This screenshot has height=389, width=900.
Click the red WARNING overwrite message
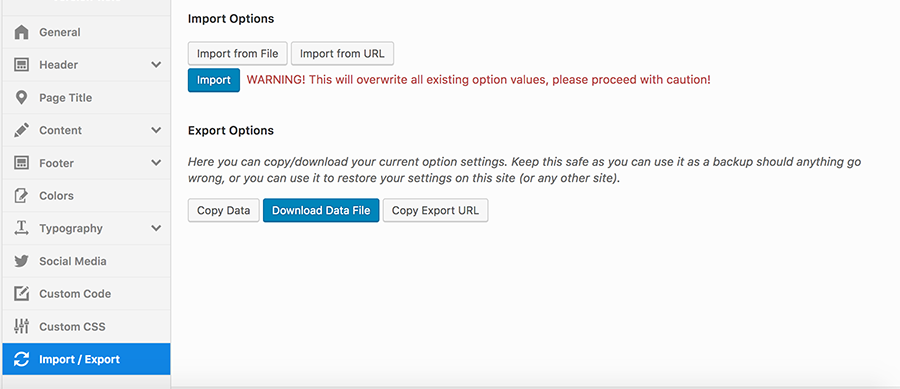(479, 80)
